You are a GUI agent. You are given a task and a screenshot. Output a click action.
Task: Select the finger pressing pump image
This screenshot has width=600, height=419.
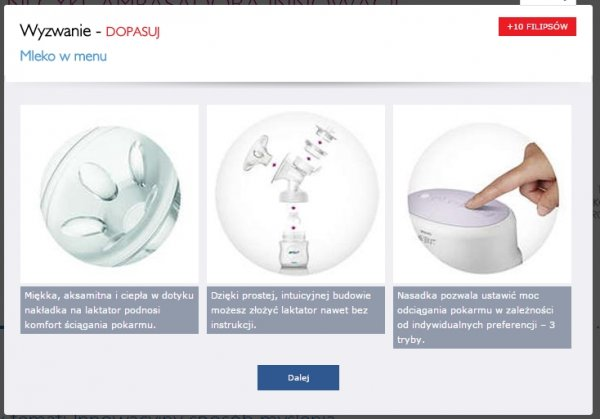(482, 194)
